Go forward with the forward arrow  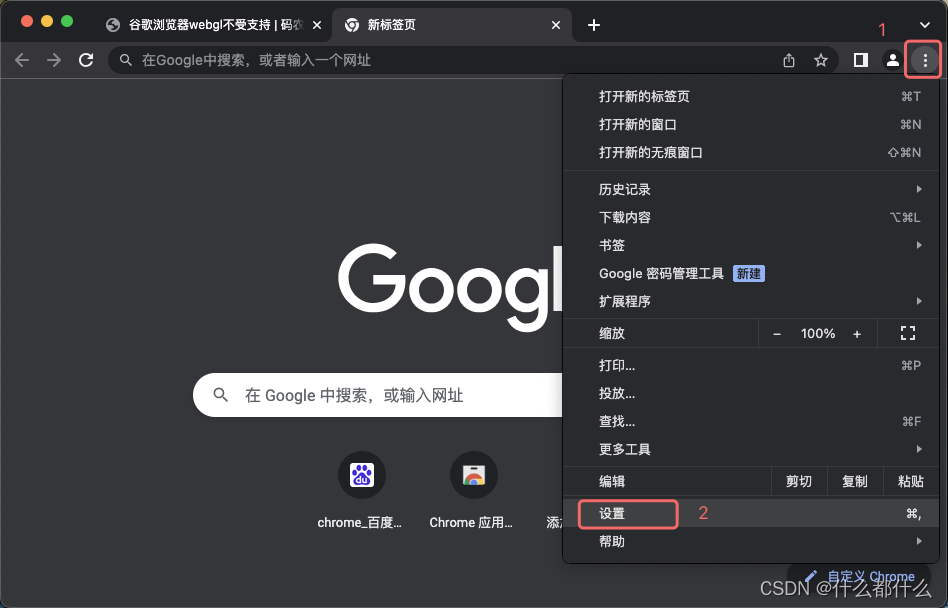pyautogui.click(x=54, y=60)
